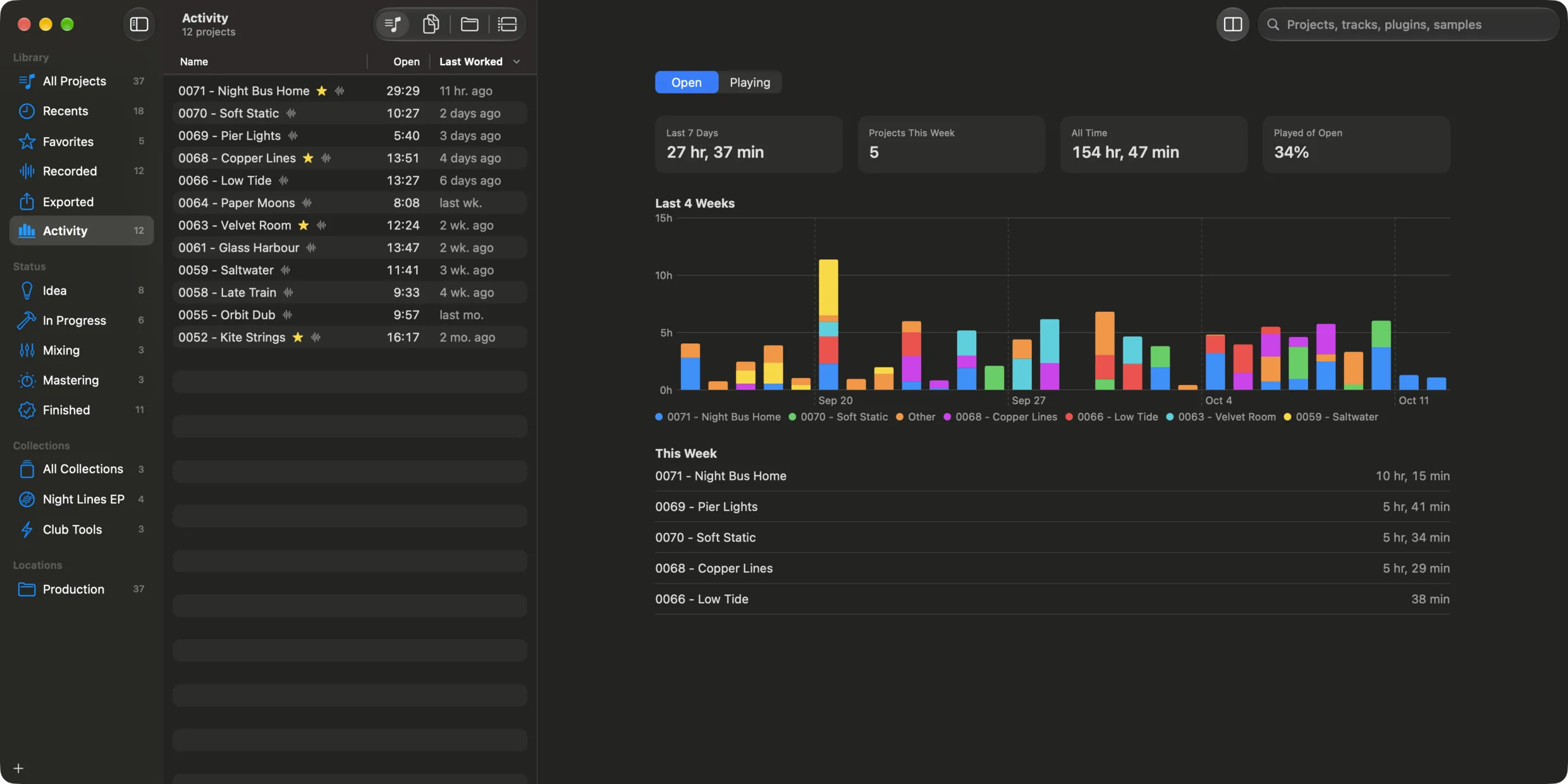Filter by In Progress status
The width and height of the screenshot is (1568, 784).
point(82,321)
